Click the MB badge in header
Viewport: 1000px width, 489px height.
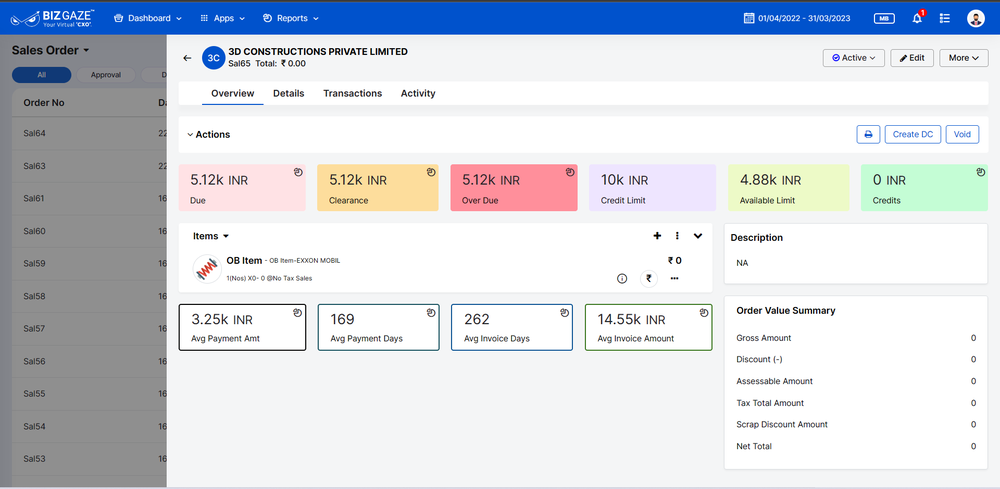[x=883, y=18]
